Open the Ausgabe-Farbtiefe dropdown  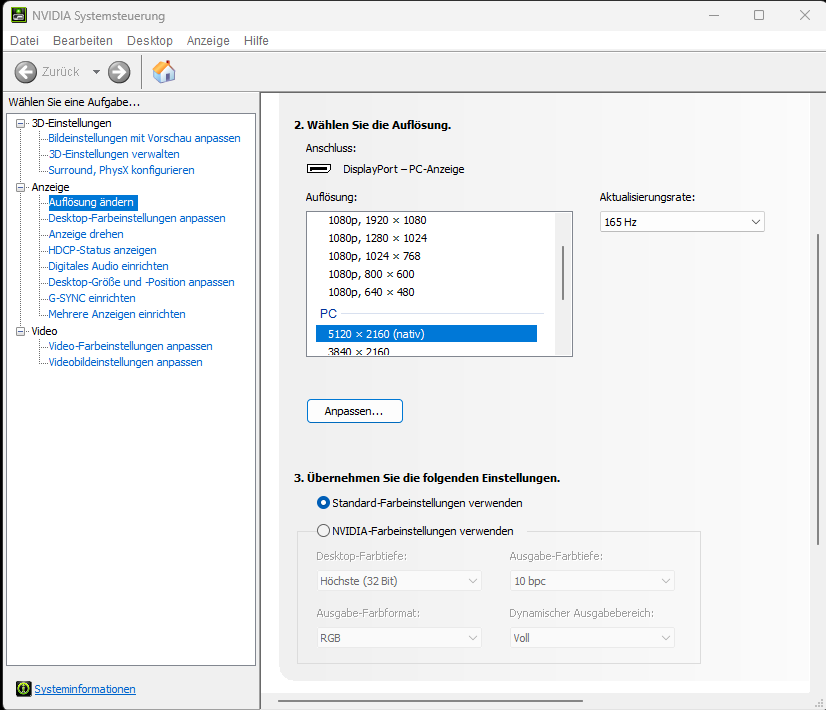(x=592, y=581)
